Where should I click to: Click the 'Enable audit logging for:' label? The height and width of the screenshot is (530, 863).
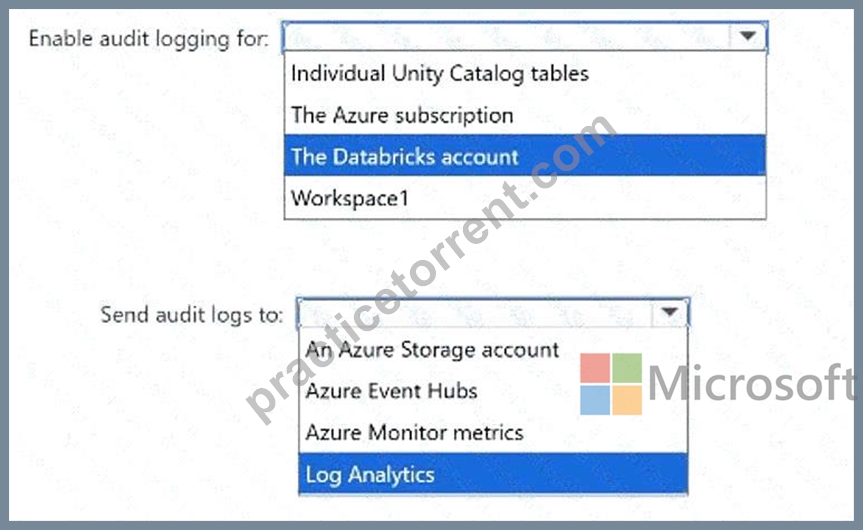click(x=149, y=39)
